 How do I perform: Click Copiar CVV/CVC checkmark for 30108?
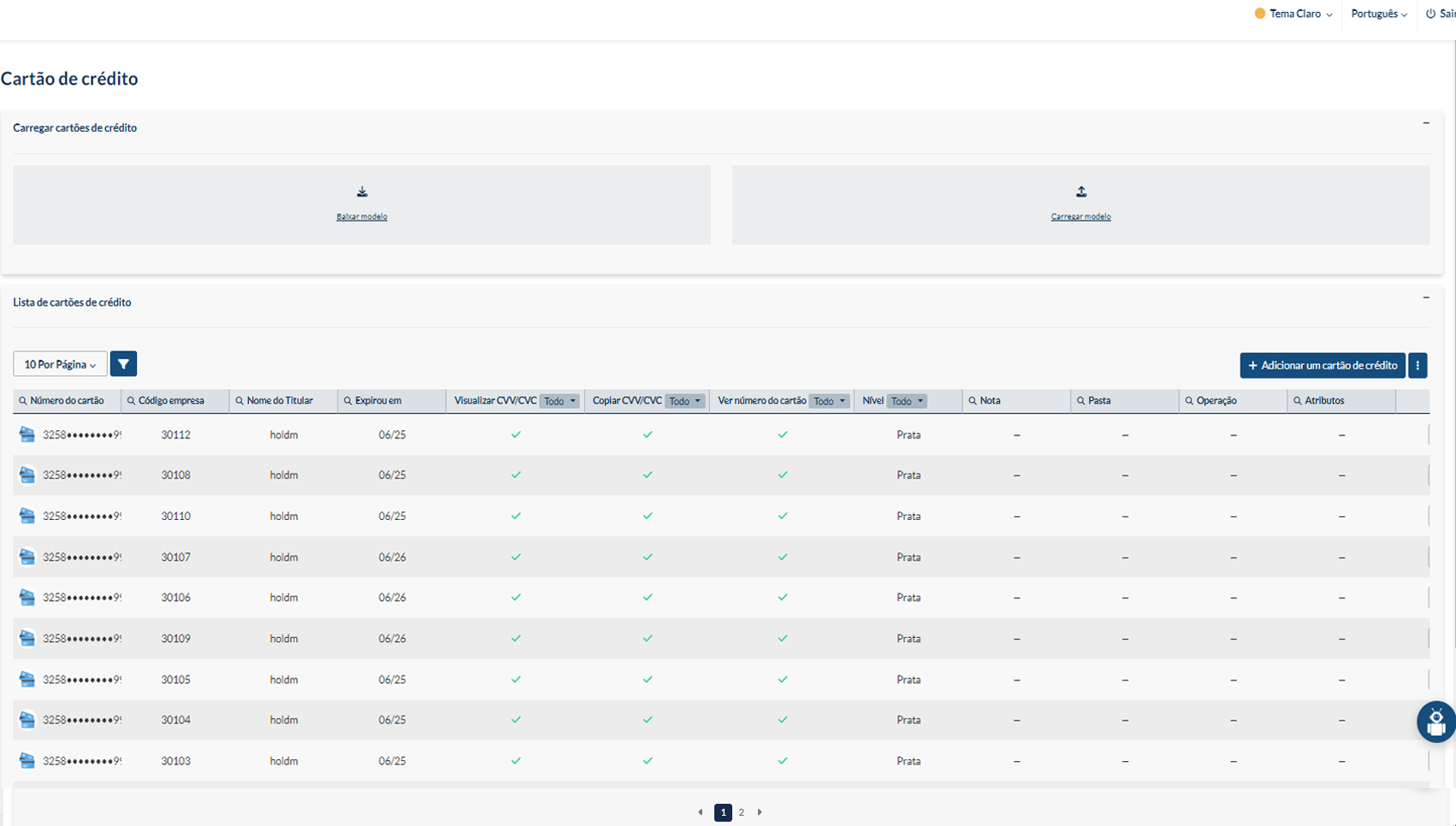tap(648, 475)
